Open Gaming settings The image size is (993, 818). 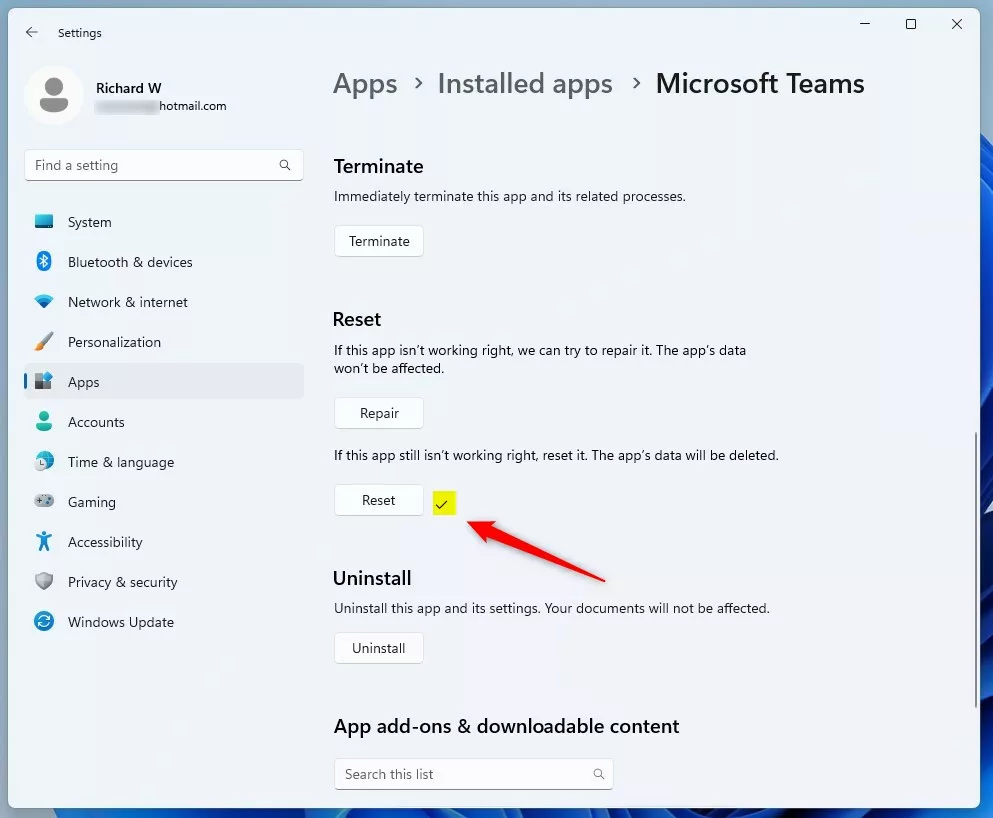pos(164,502)
